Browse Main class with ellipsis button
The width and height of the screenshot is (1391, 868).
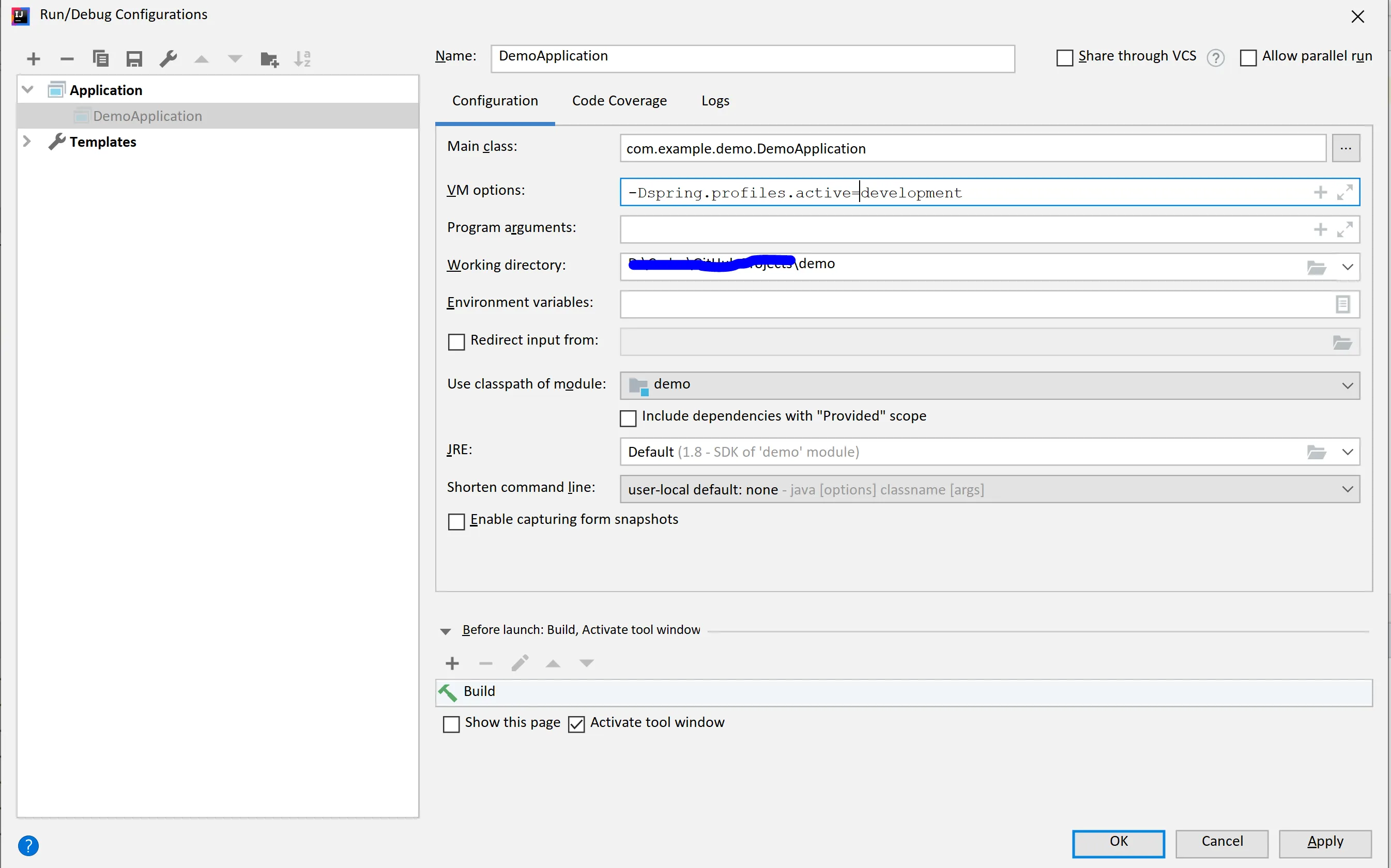point(1346,149)
